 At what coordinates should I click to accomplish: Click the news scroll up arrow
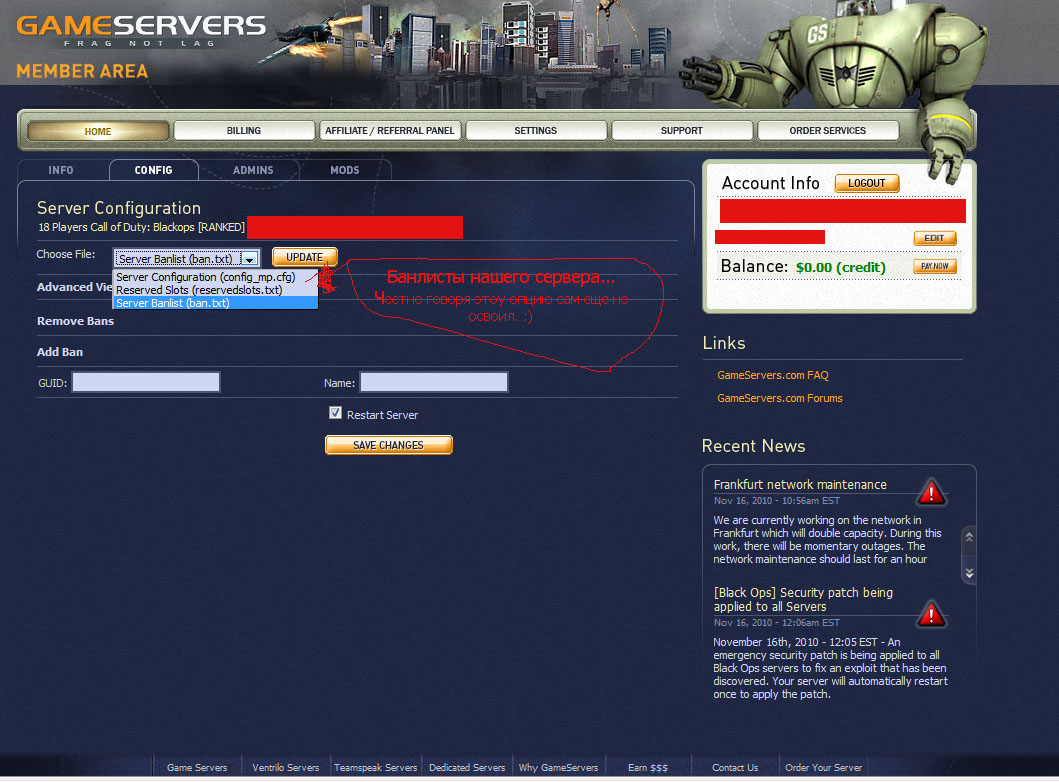(x=969, y=537)
